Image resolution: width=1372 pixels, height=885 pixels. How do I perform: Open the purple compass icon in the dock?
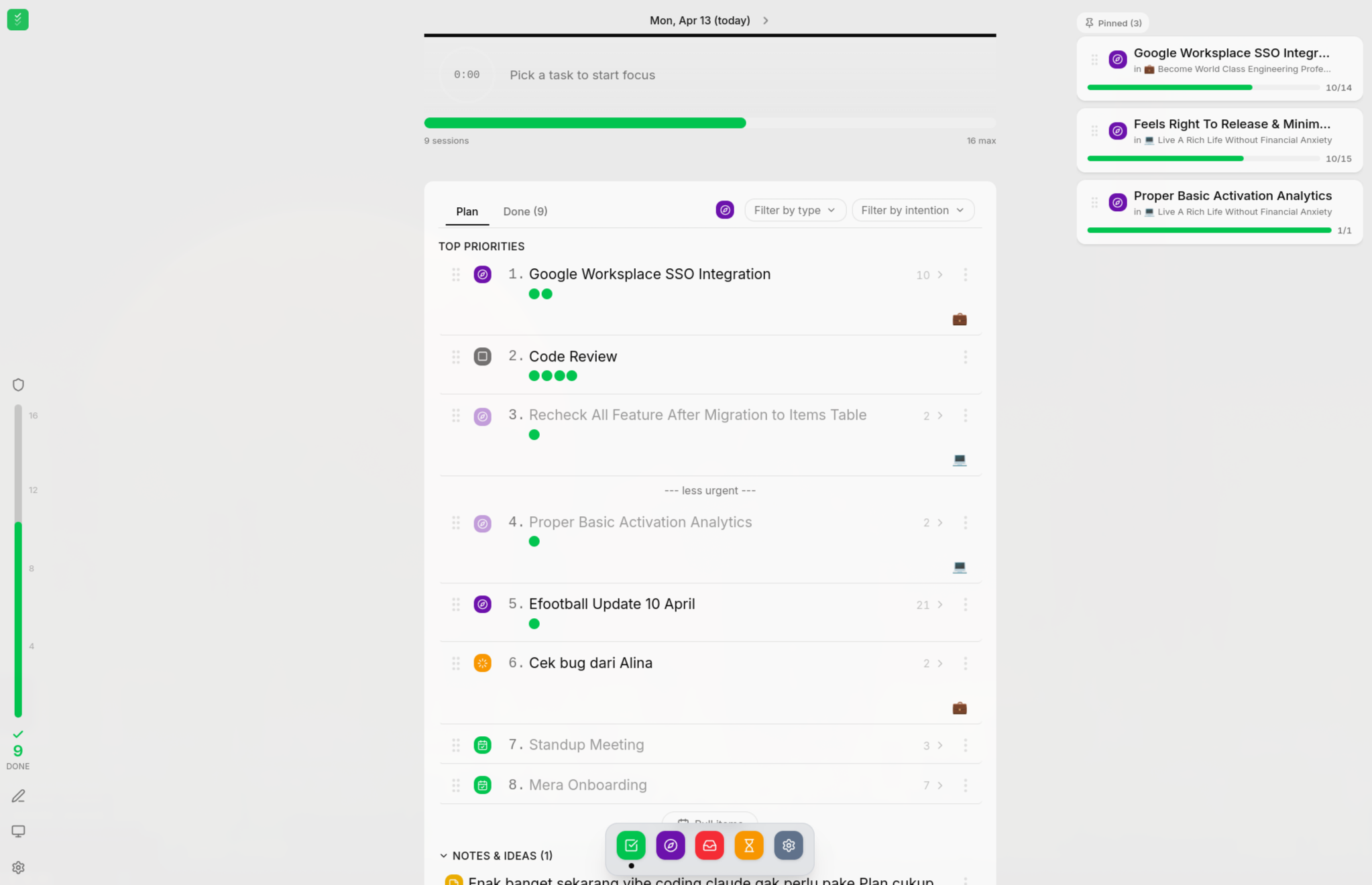point(670,845)
